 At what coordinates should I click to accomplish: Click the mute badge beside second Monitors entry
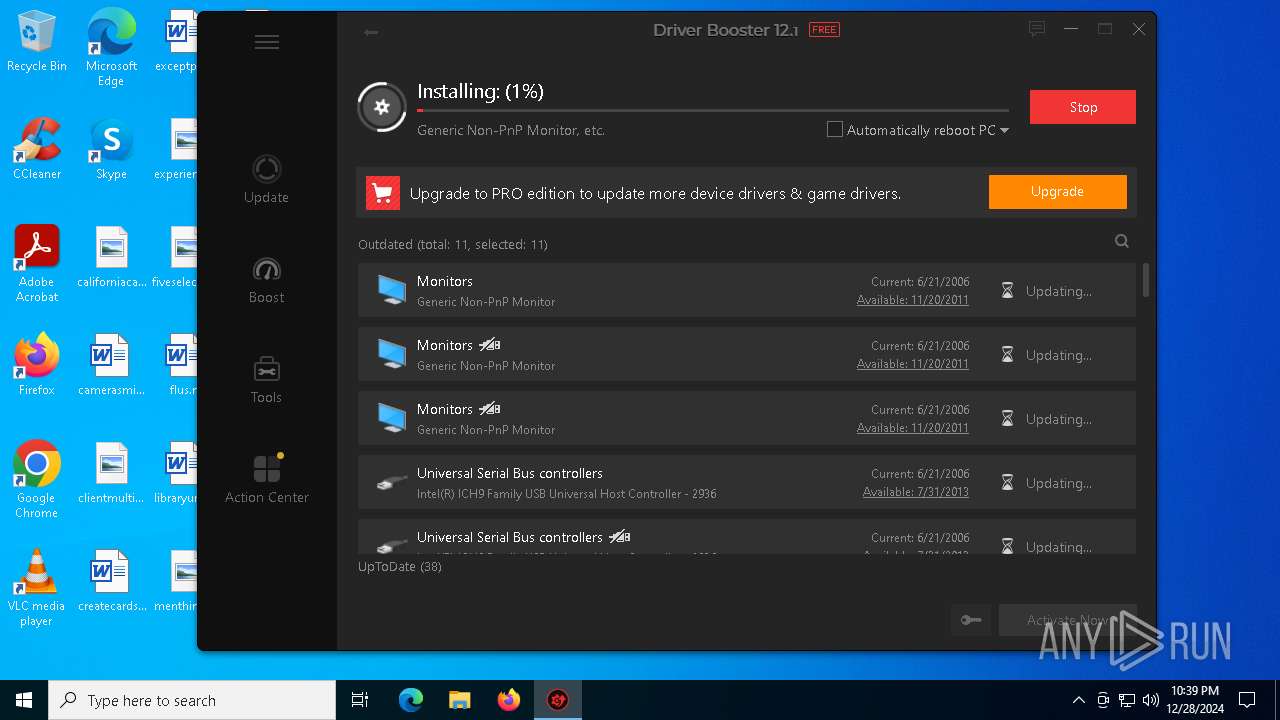point(489,345)
